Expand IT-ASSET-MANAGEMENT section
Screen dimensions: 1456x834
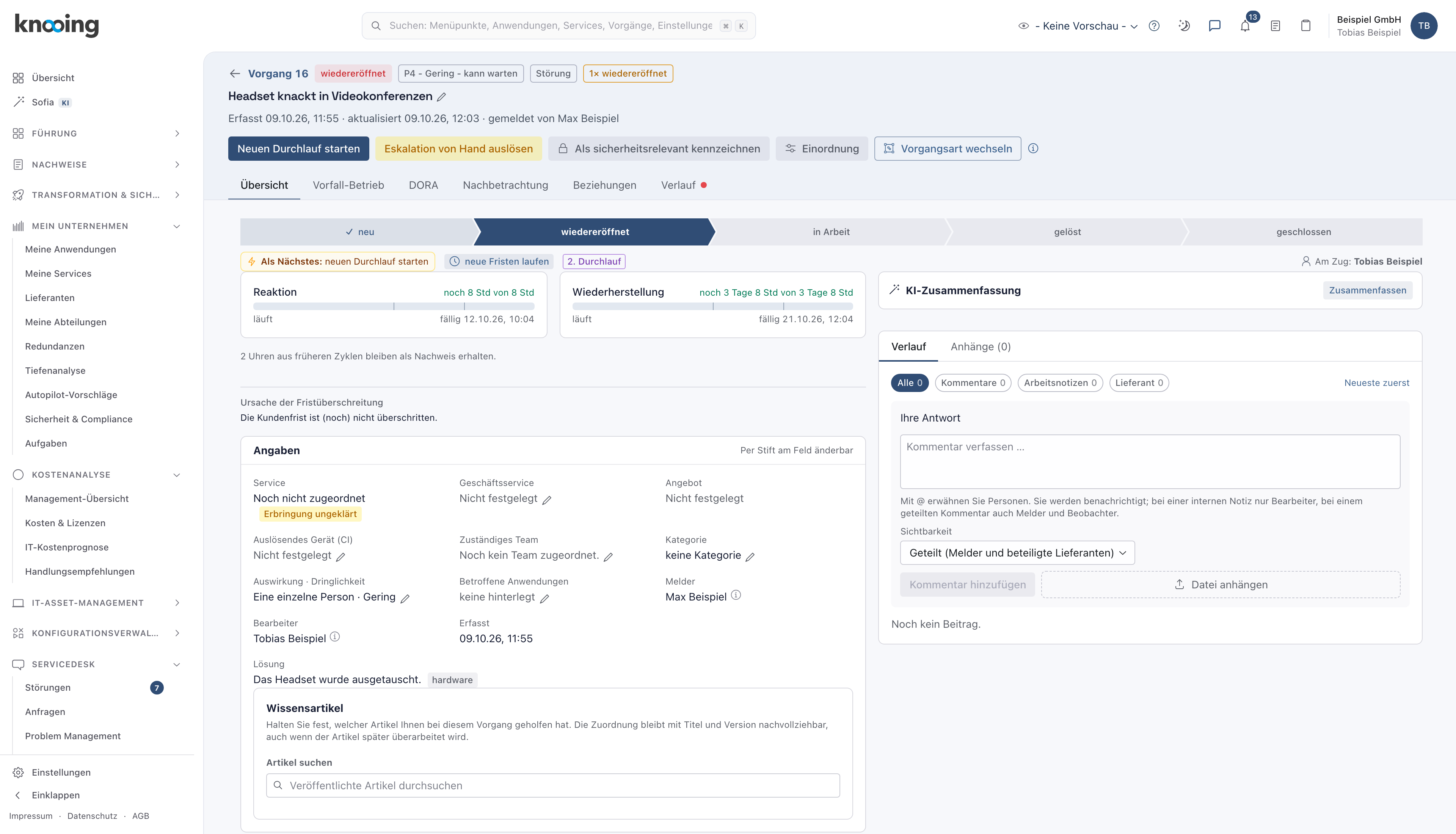[96, 603]
